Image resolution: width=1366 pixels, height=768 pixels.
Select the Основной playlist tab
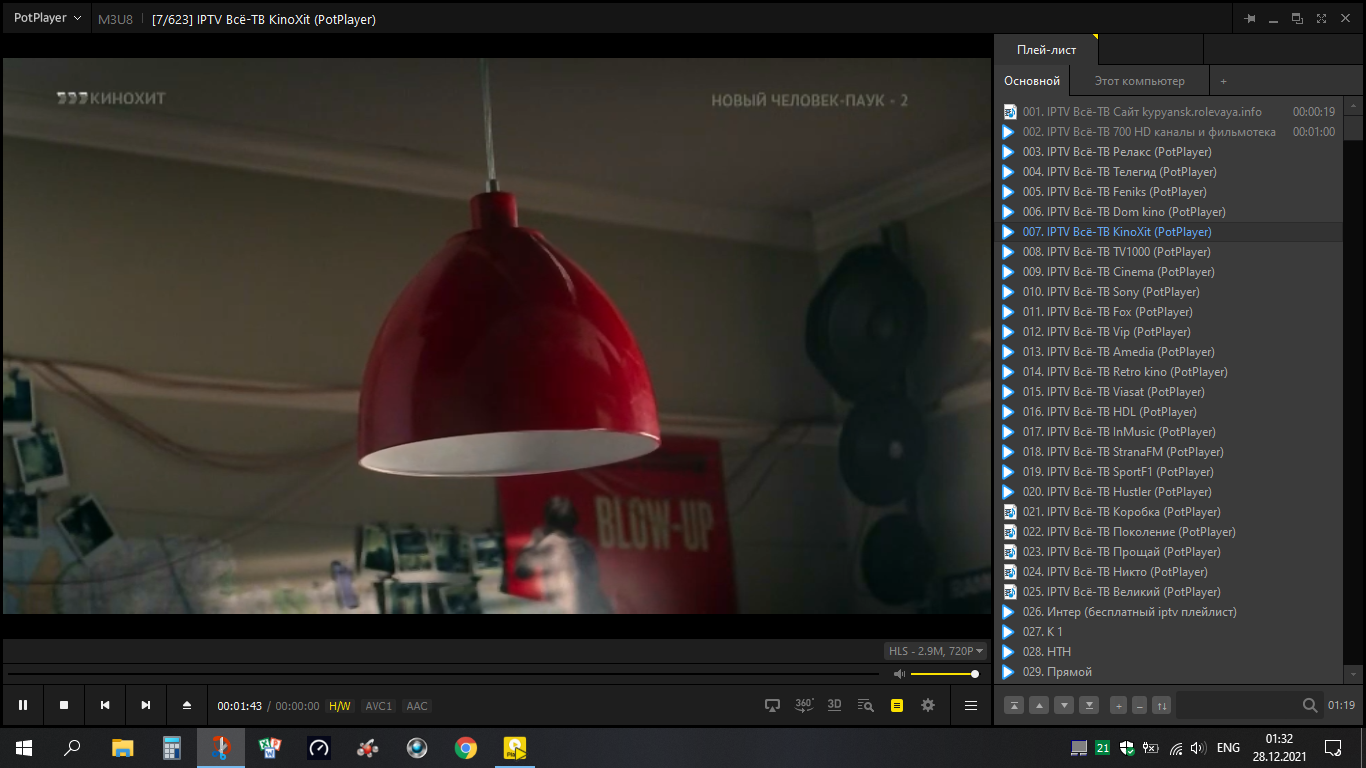pyautogui.click(x=1032, y=81)
